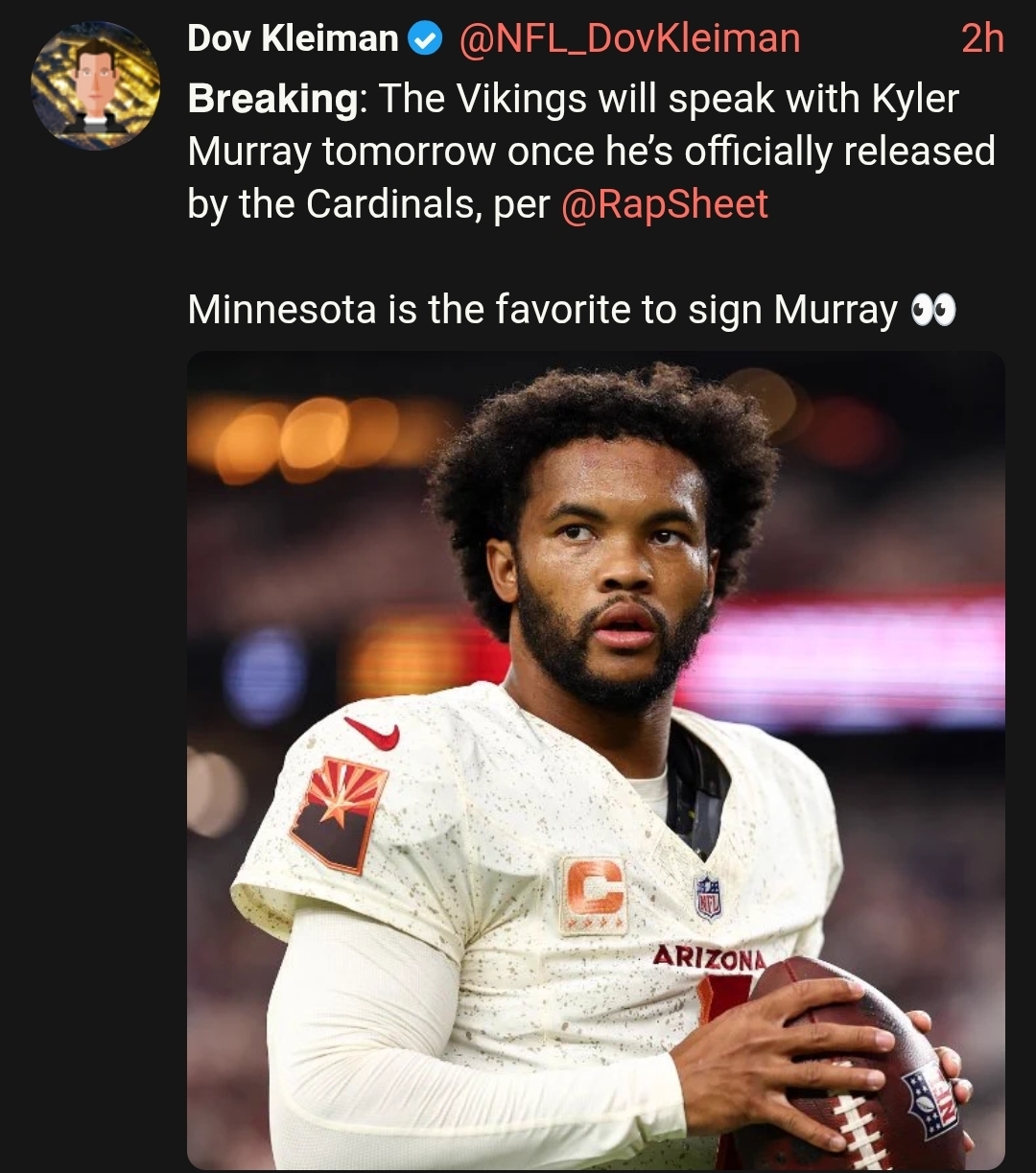The height and width of the screenshot is (1173, 1036).
Task: Tap the blue verified badge
Action: [425, 39]
